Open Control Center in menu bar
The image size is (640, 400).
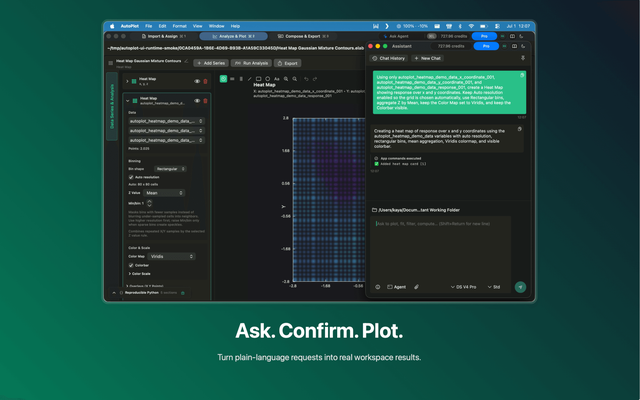coord(497,26)
